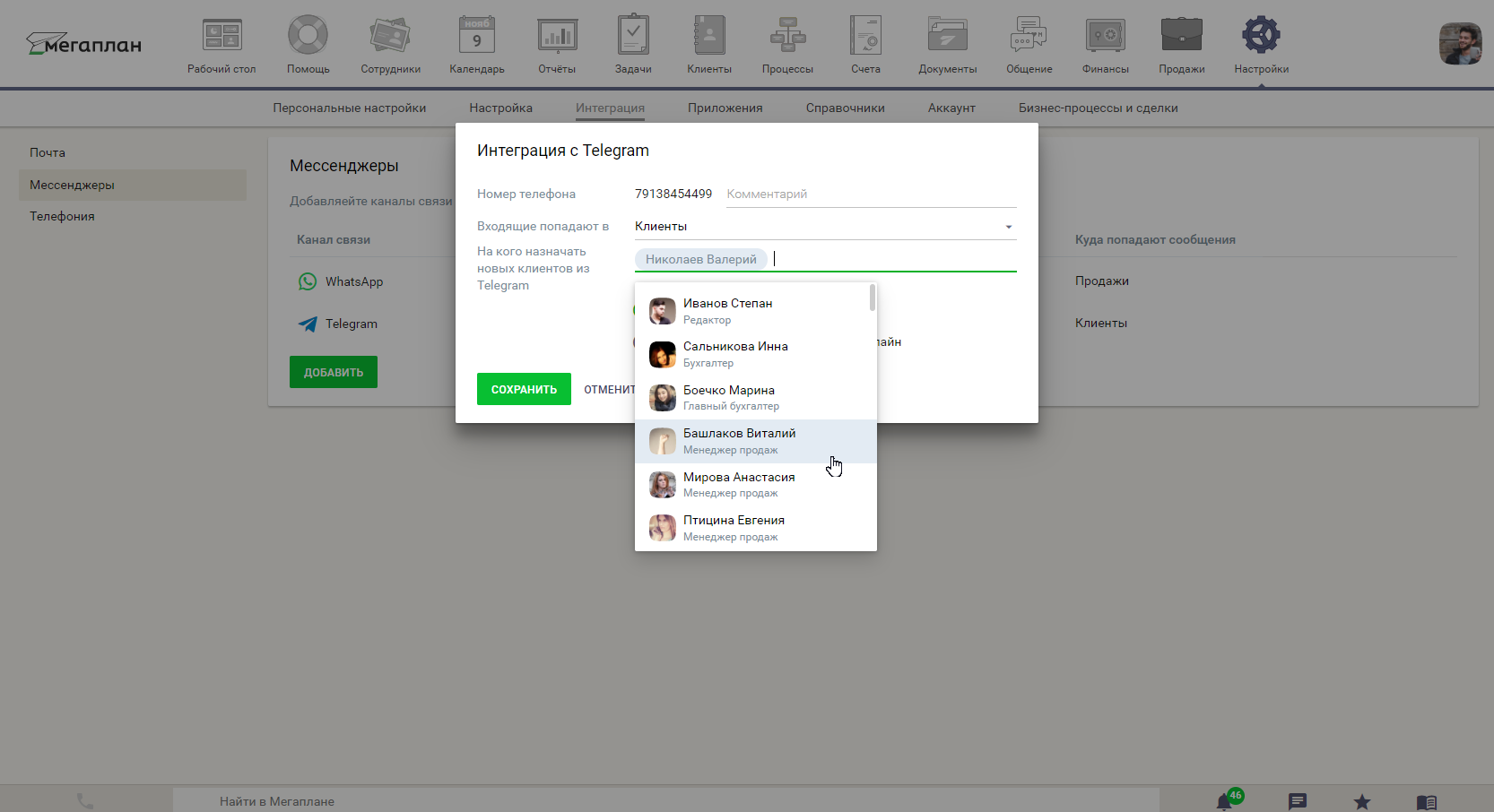Click the Добавить button
The height and width of the screenshot is (812, 1494).
click(x=334, y=372)
